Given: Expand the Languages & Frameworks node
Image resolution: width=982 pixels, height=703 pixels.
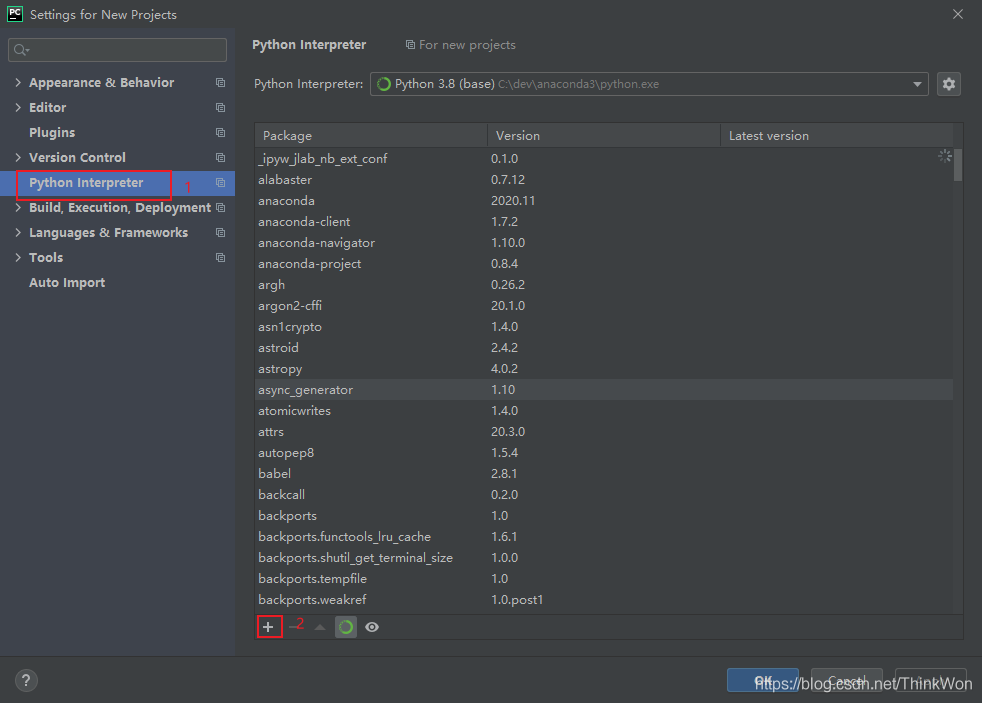Looking at the screenshot, I should (18, 233).
